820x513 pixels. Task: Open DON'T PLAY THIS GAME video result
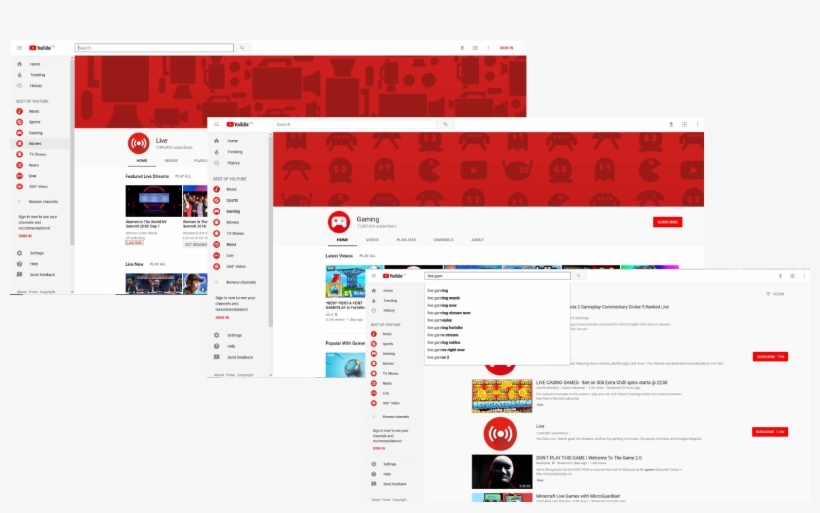pyautogui.click(x=588, y=458)
